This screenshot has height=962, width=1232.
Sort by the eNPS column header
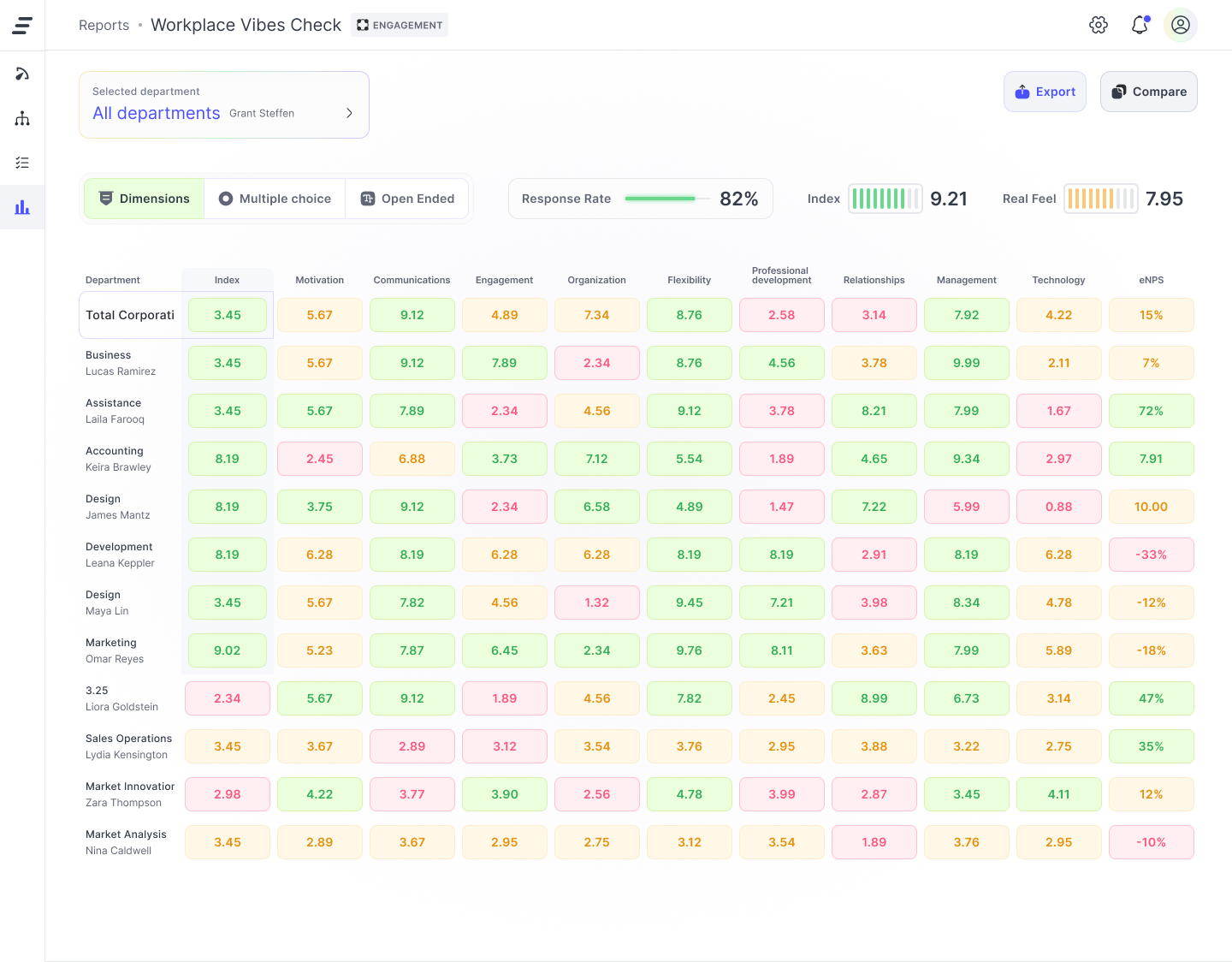[1151, 280]
